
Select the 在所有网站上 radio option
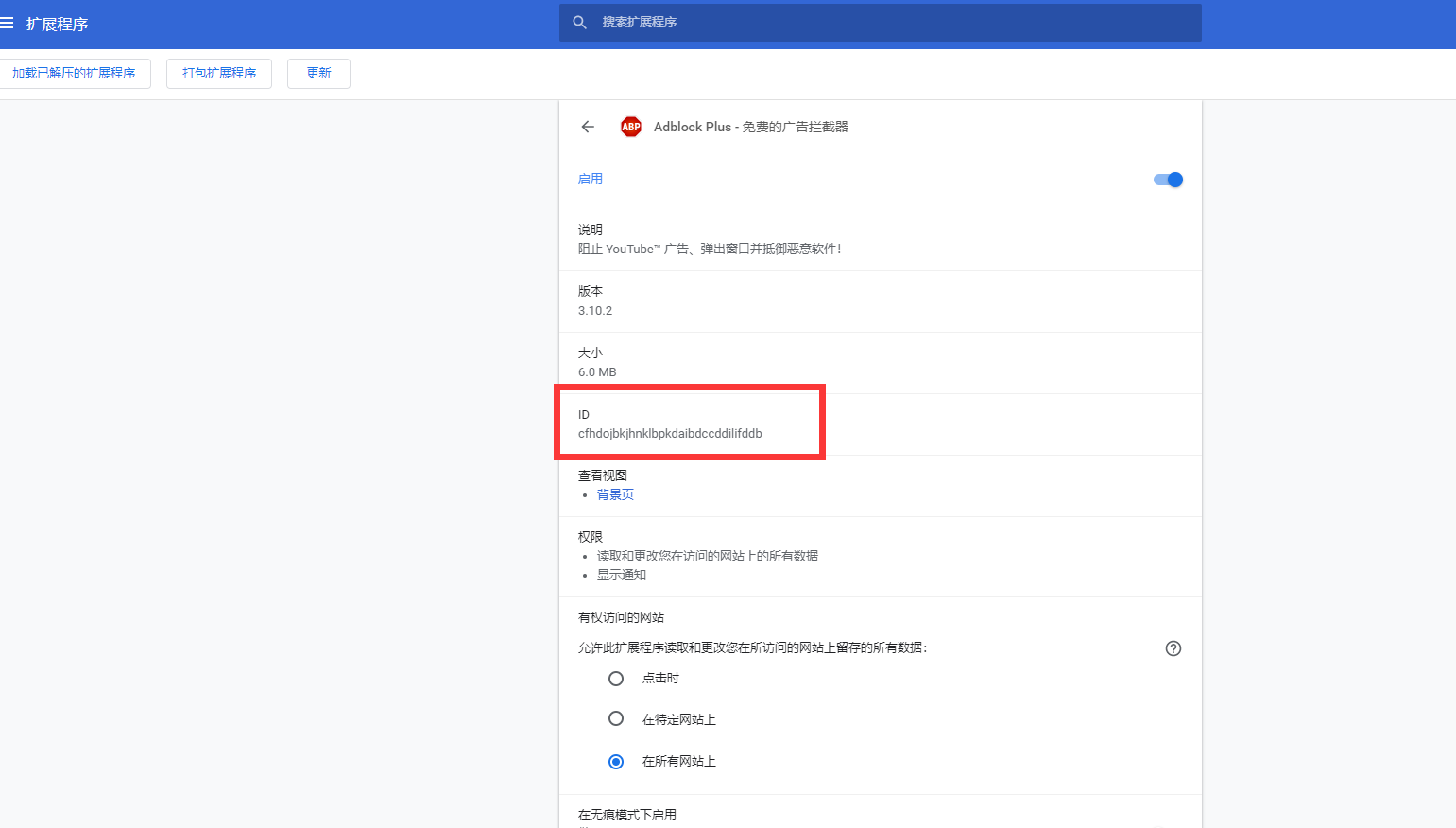click(616, 762)
